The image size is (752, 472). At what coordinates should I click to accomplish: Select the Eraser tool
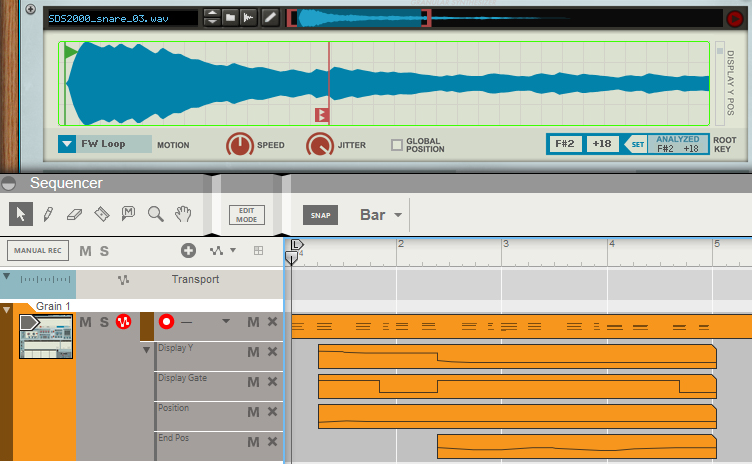tap(74, 213)
